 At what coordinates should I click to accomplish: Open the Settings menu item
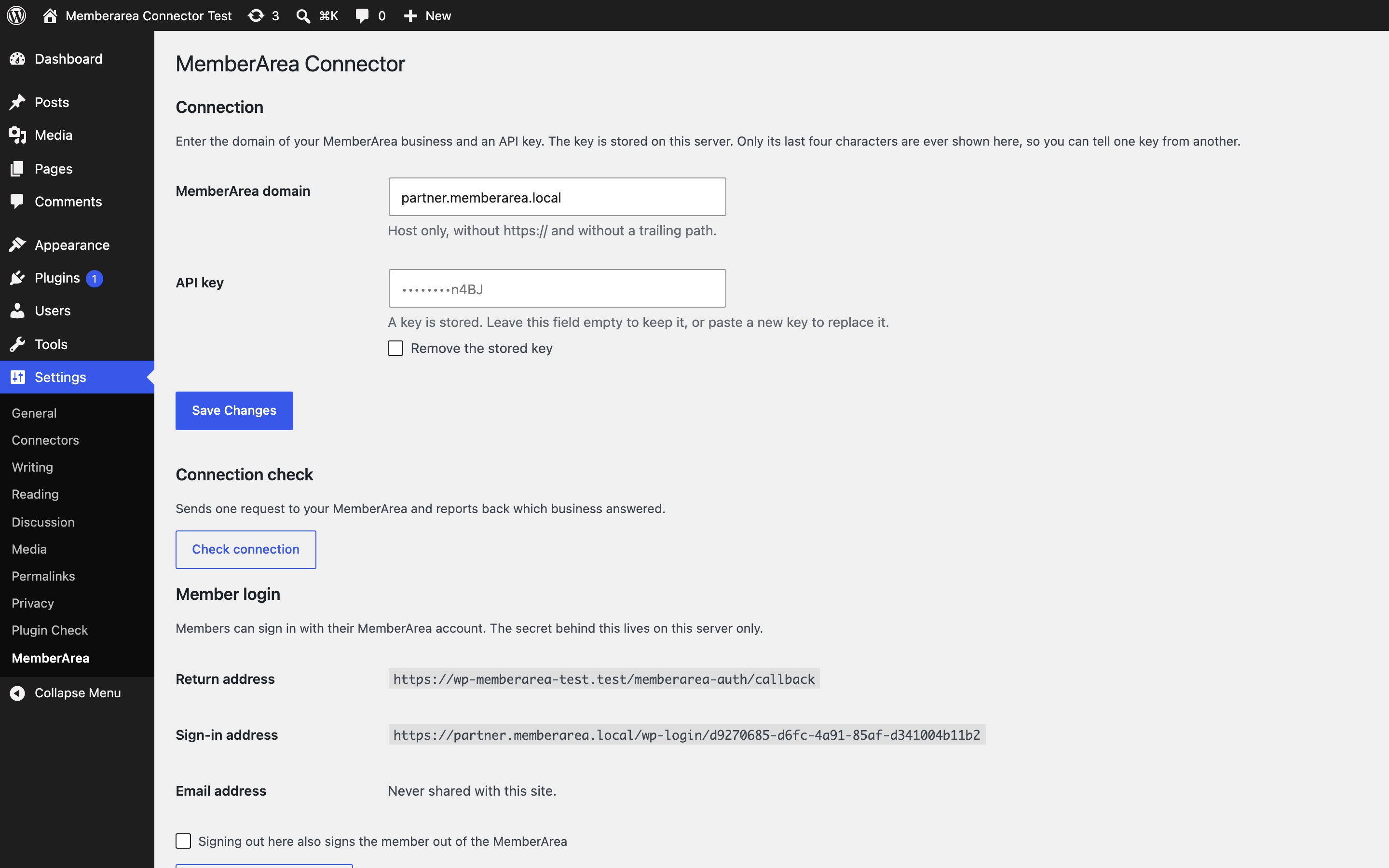pyautogui.click(x=77, y=377)
